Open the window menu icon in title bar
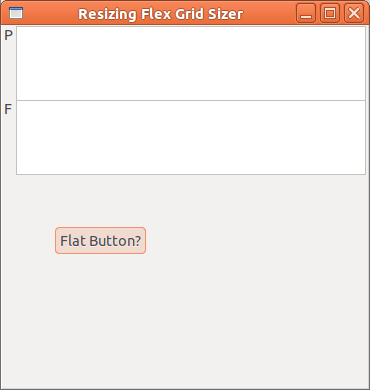Image resolution: width=370 pixels, height=390 pixels. tap(16, 13)
